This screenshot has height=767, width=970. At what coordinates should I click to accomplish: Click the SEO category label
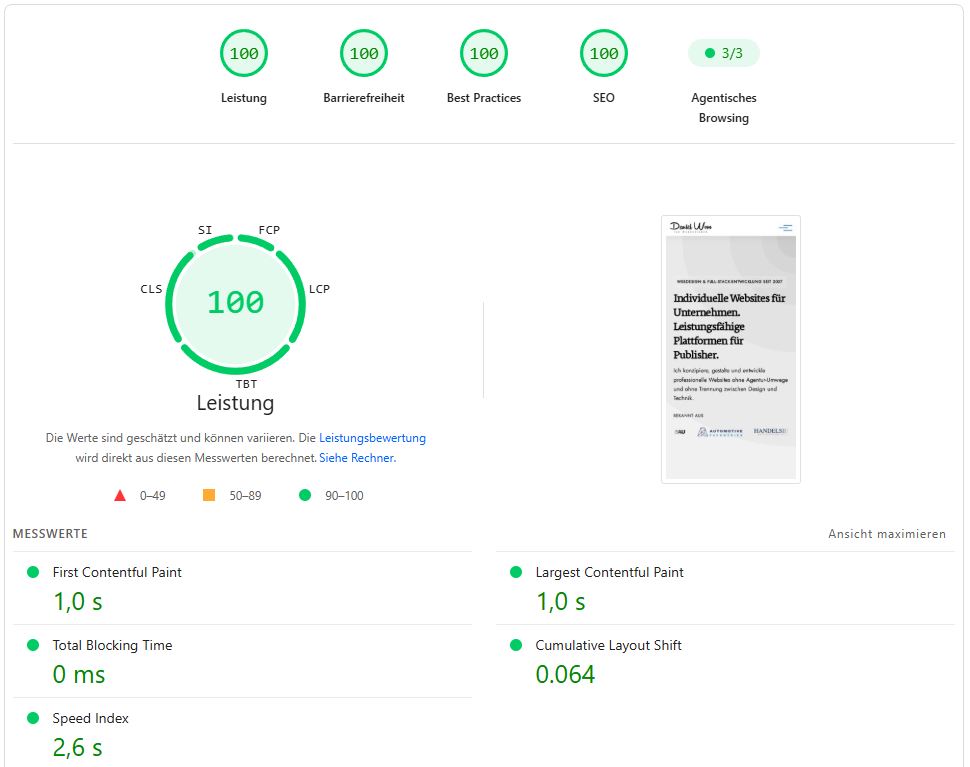(604, 98)
